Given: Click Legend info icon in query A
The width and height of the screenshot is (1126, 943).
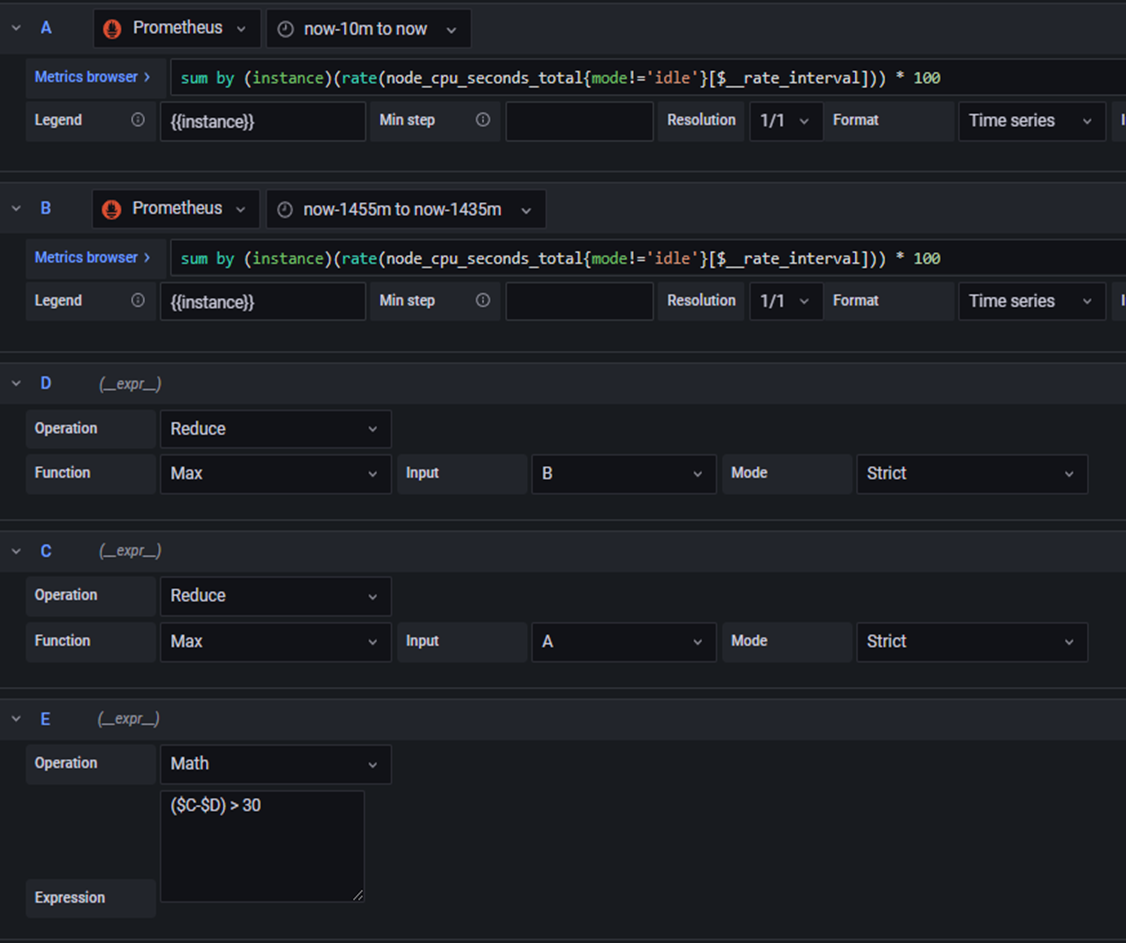Looking at the screenshot, I should 138,120.
